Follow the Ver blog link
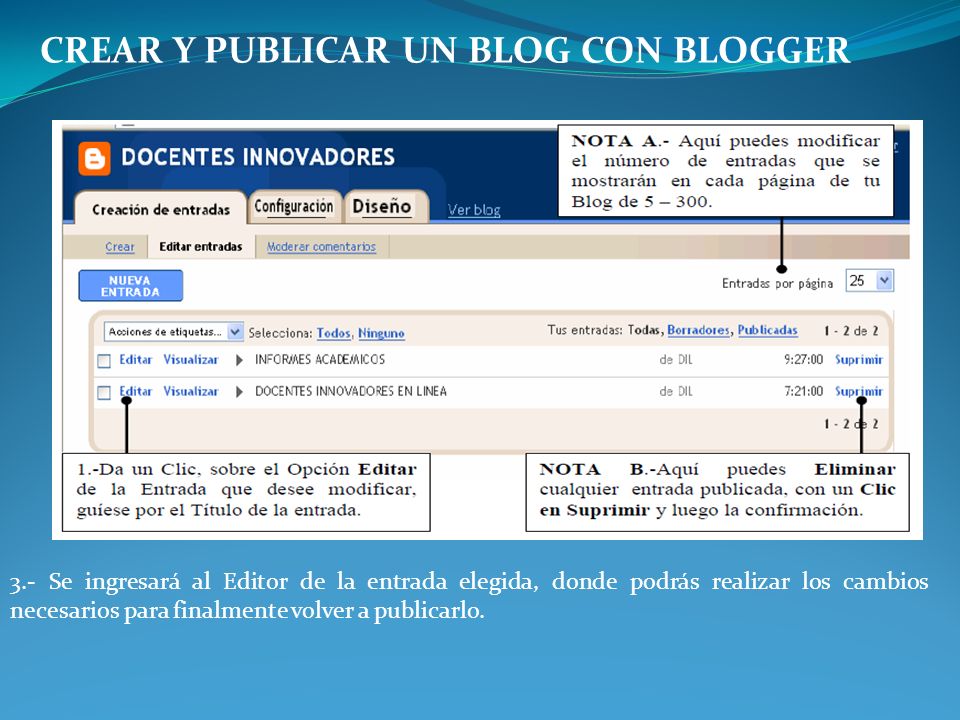The image size is (960, 720). [x=474, y=210]
